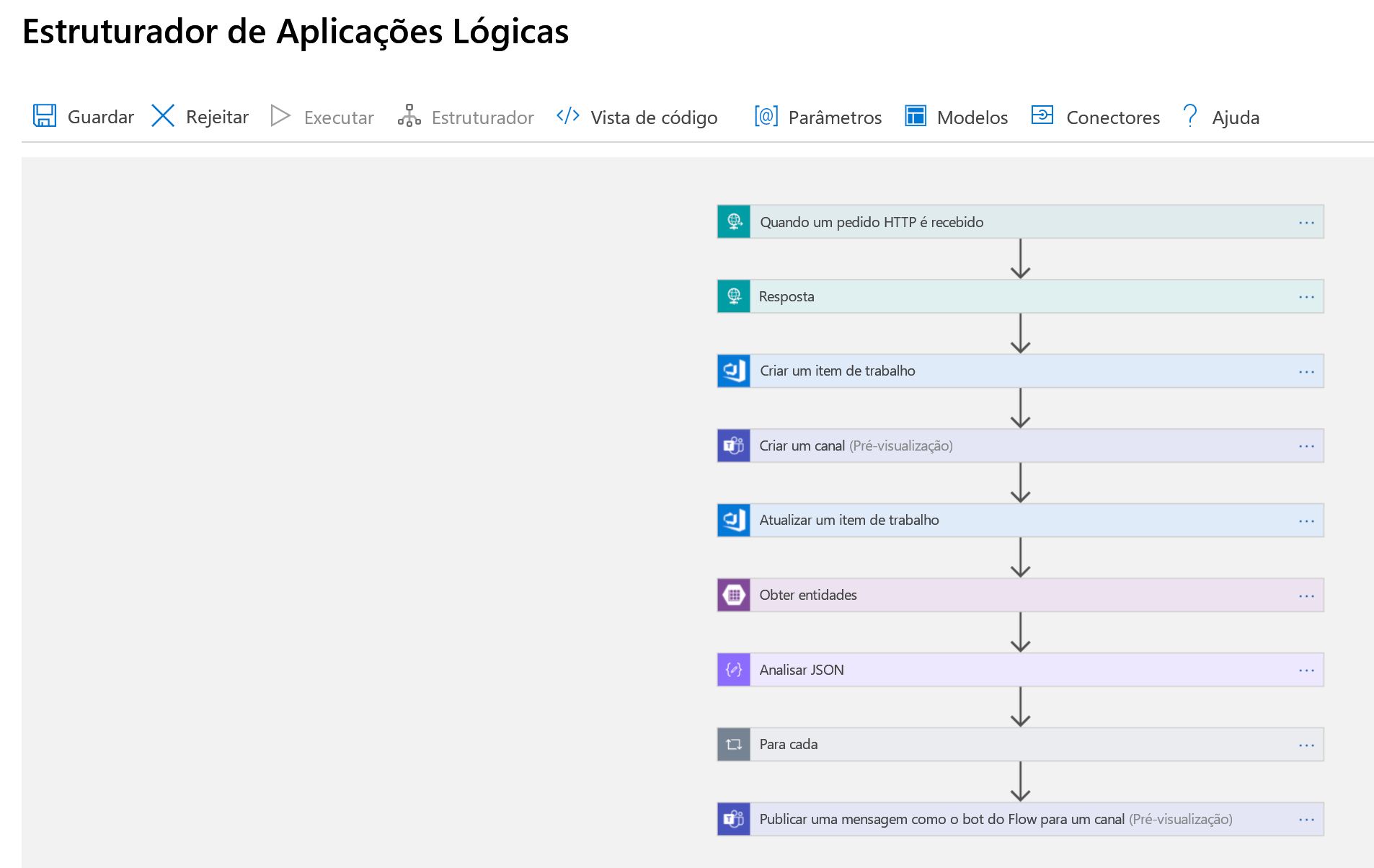The image size is (1374, 868).
Task: Expand the Analisar JSON action
Action: coord(1021,670)
